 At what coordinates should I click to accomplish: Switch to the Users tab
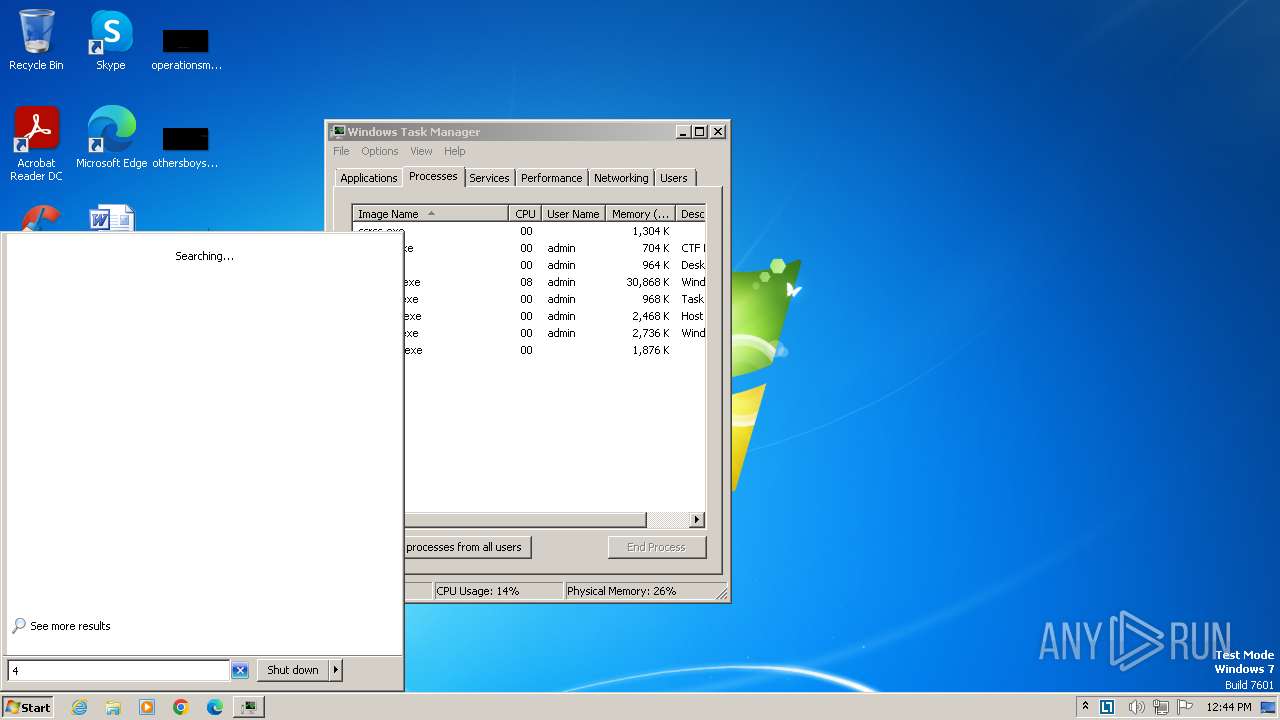[x=674, y=178]
